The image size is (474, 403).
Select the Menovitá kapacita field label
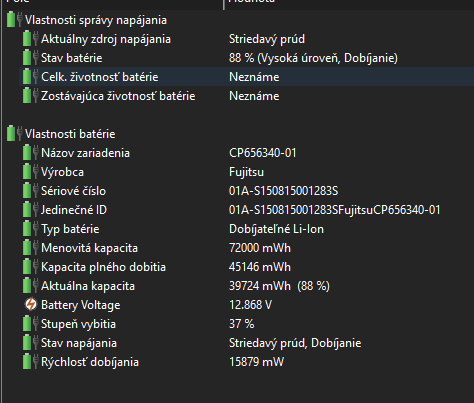coord(89,248)
